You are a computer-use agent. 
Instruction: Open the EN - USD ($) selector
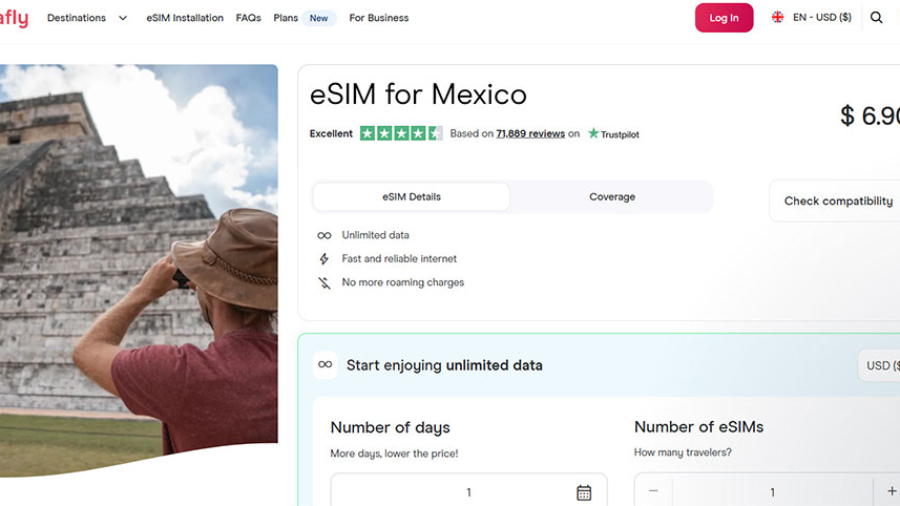(812, 17)
